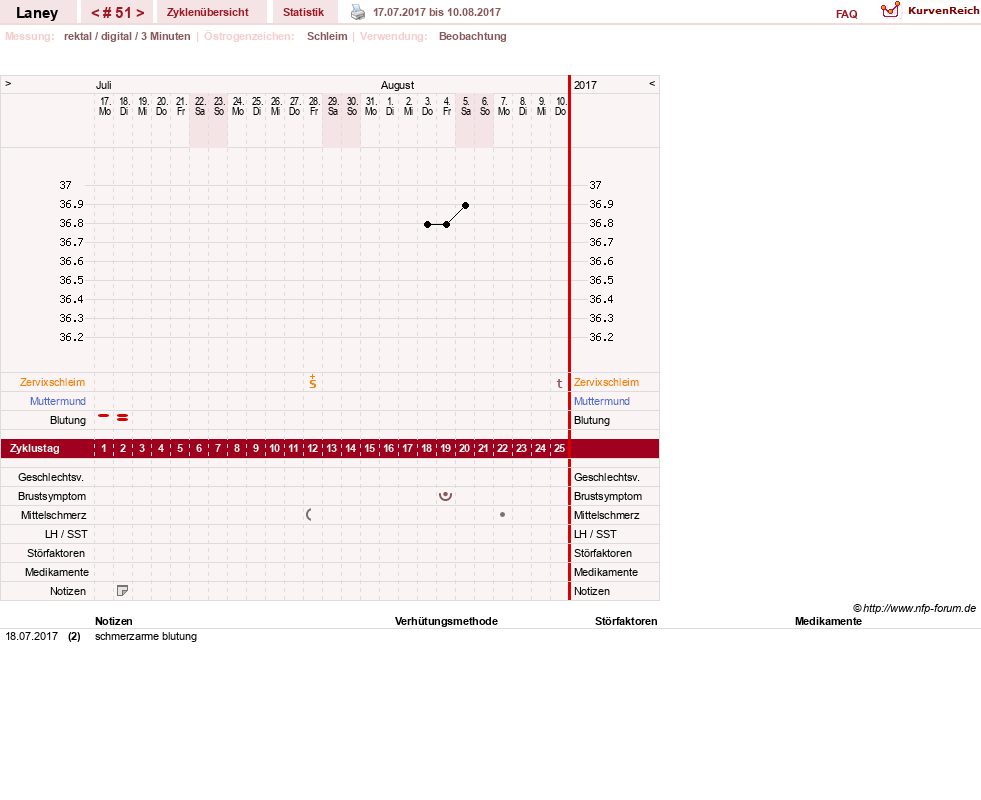Click the left Medikamente row label
Screen dimensions: 981x800
tap(57, 572)
